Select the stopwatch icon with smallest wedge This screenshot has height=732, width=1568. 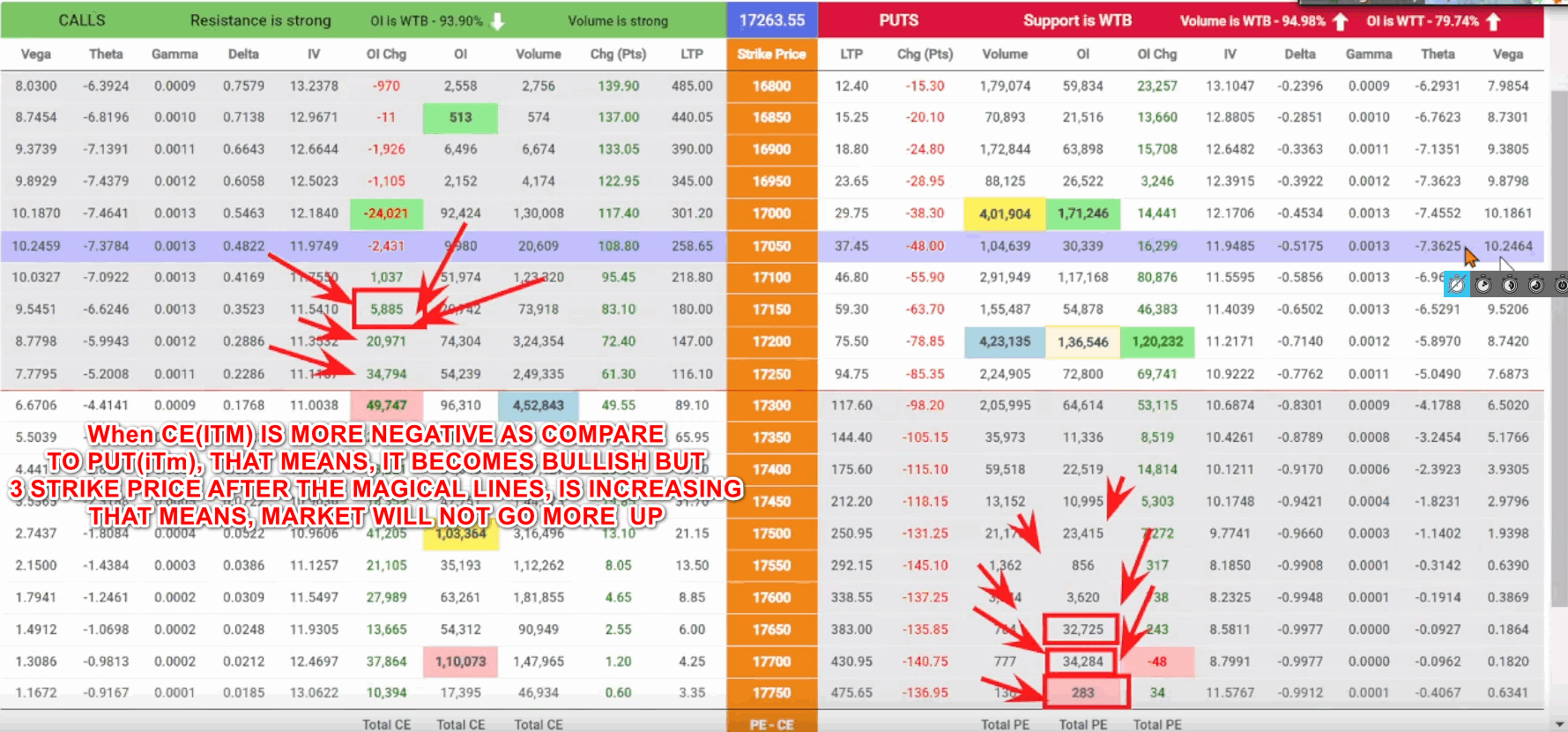tap(1483, 285)
